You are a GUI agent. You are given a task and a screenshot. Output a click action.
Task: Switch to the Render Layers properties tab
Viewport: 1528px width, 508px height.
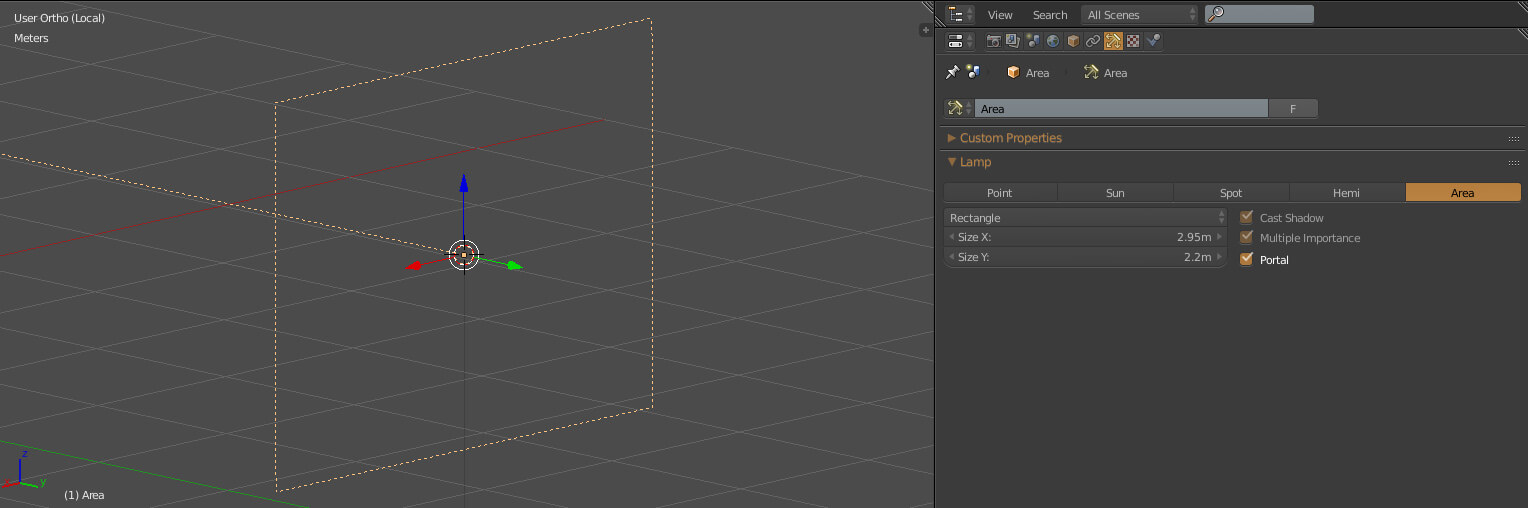(x=1013, y=41)
